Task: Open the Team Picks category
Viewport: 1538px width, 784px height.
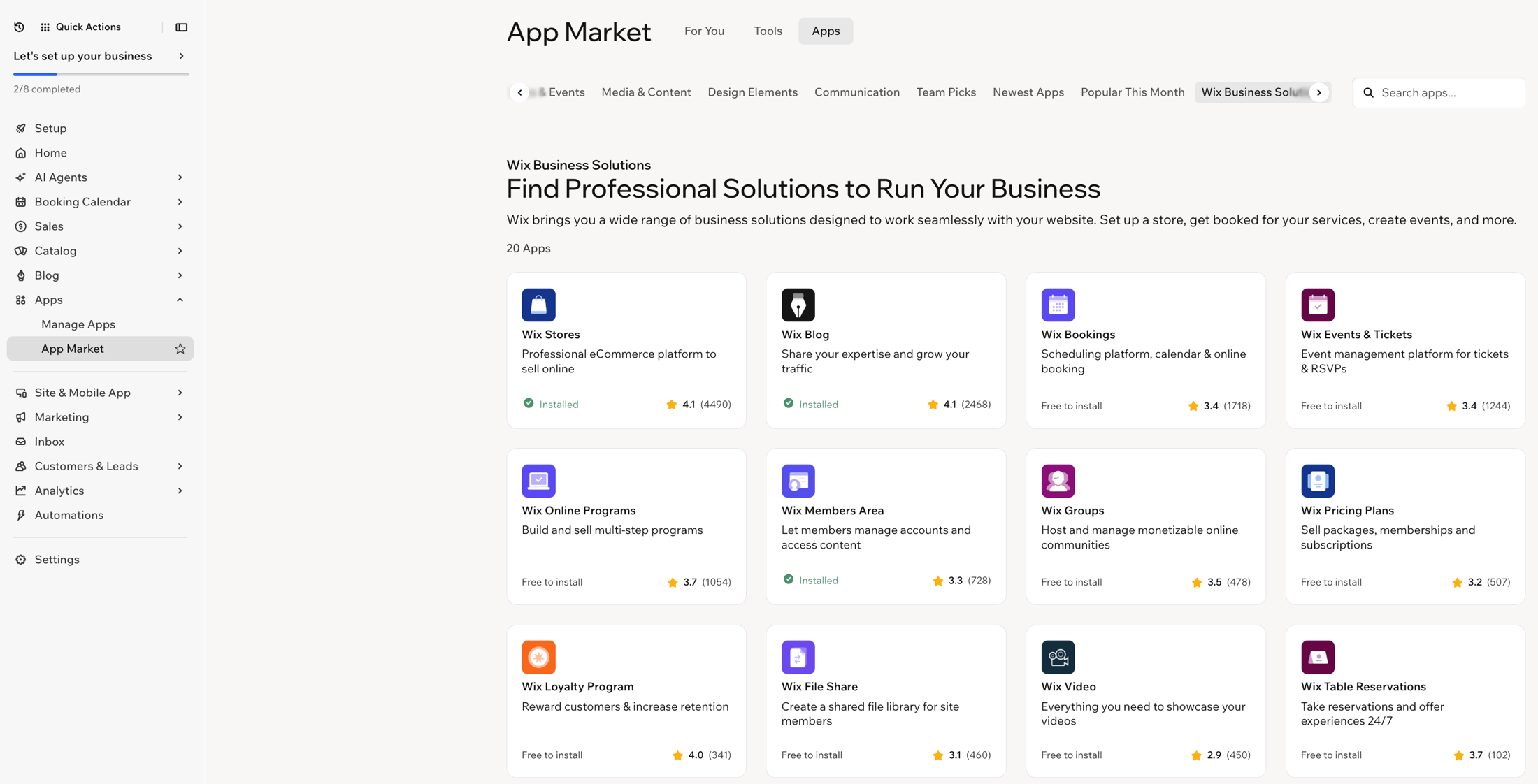Action: point(946,92)
